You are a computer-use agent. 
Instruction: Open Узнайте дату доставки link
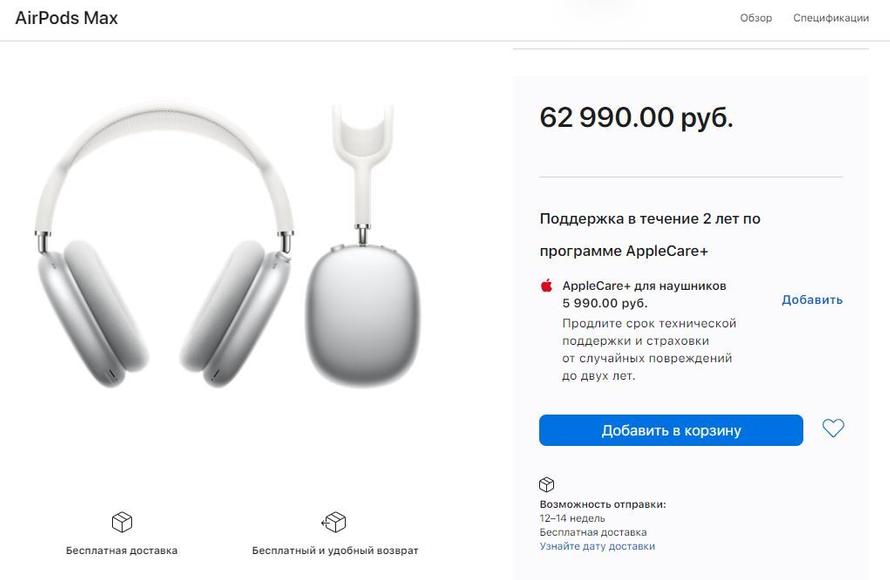(x=597, y=546)
